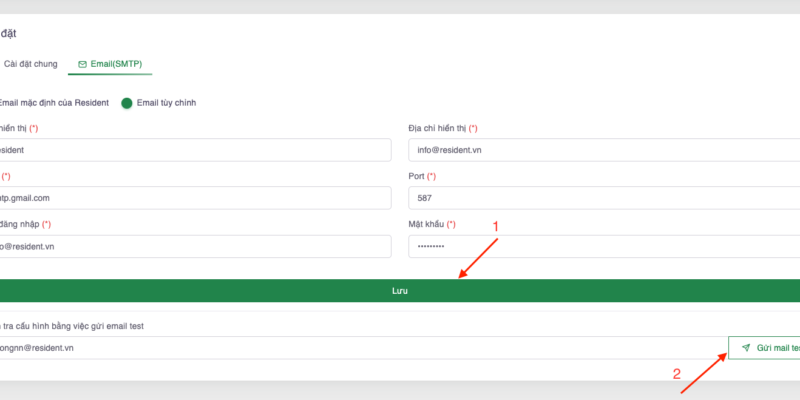Focus the test email recipient input field
The image size is (800, 400).
click(360, 348)
